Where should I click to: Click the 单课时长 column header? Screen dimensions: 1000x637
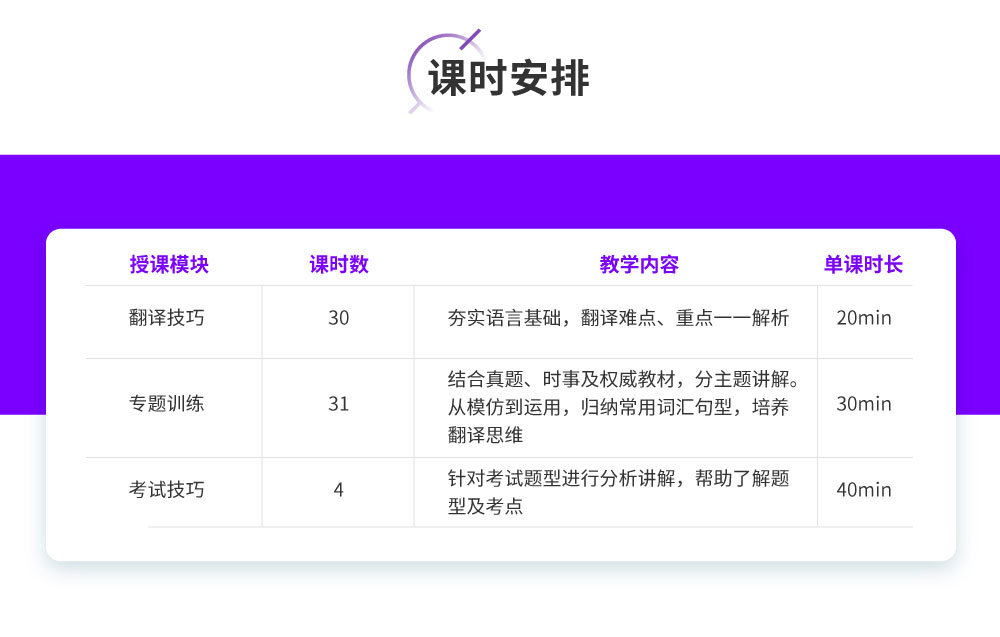point(863,264)
